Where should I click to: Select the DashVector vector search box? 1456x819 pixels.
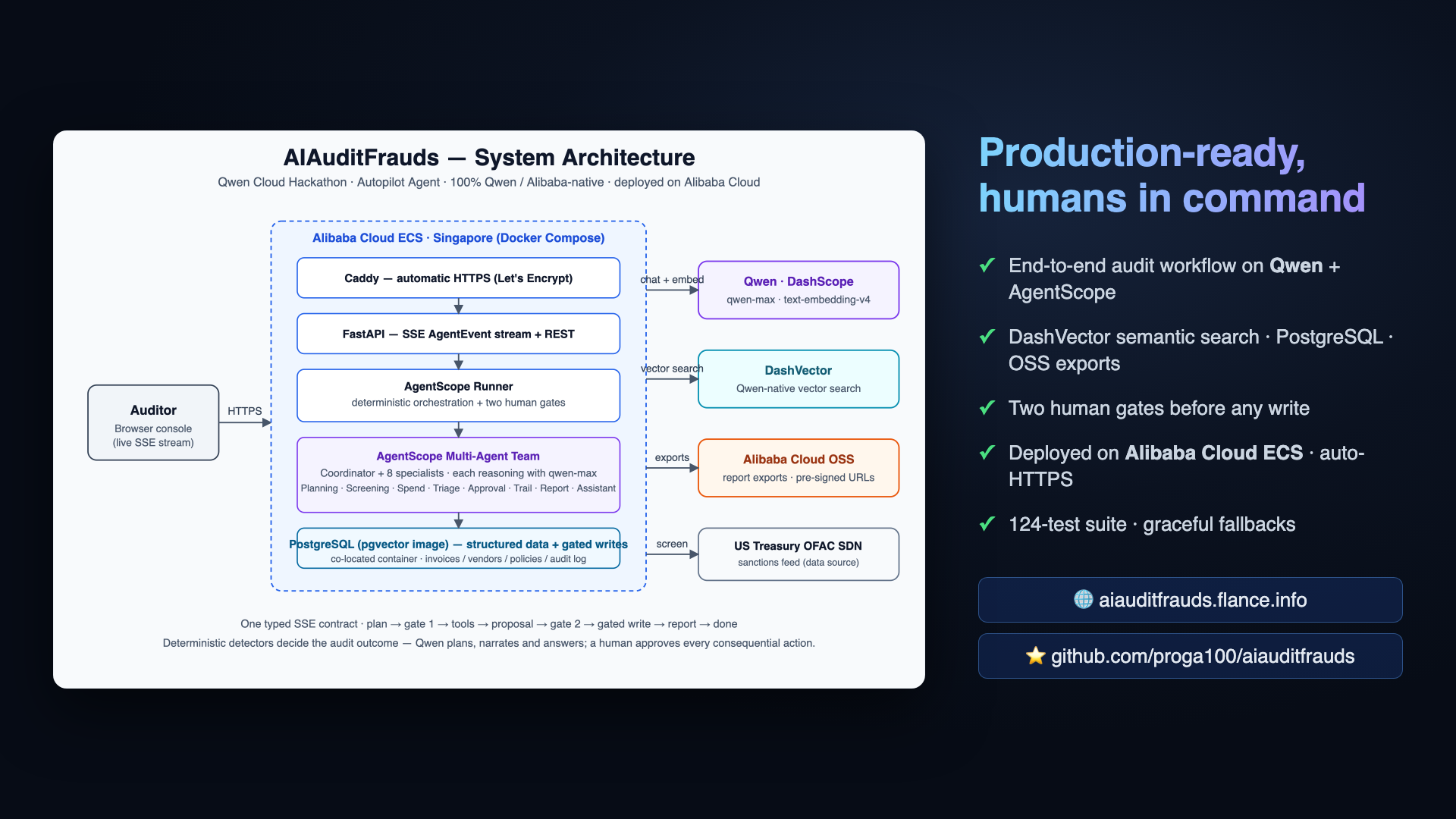pyautogui.click(x=799, y=379)
